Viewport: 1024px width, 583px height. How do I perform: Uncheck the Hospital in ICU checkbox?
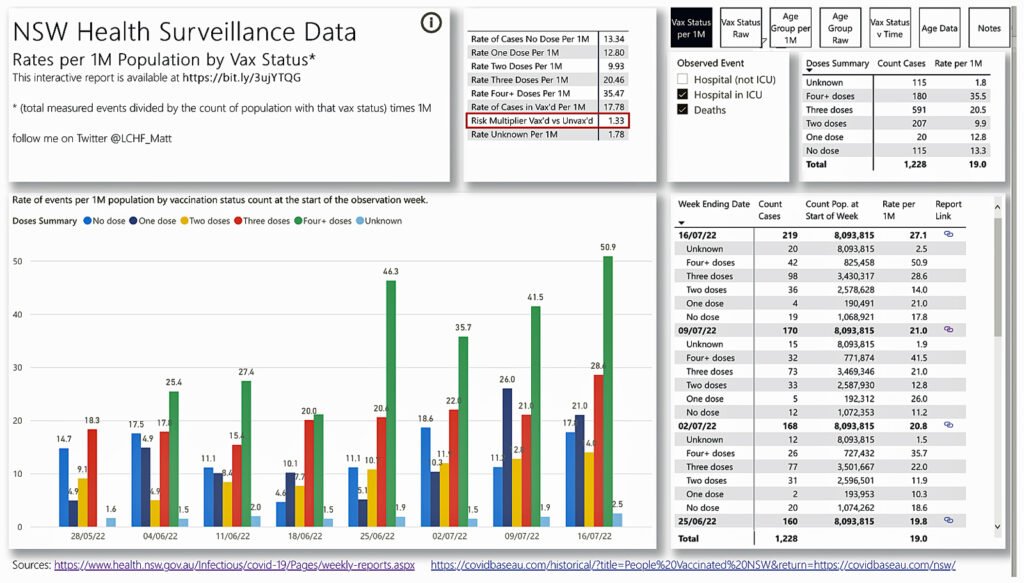point(682,94)
